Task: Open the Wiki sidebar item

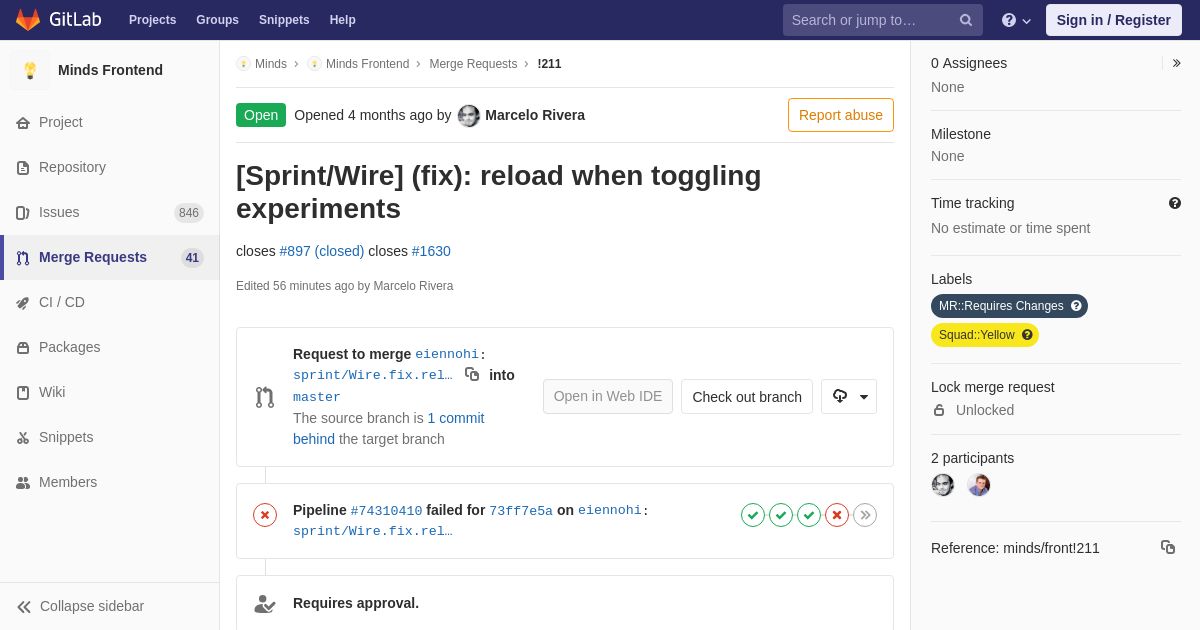Action: [x=110, y=392]
